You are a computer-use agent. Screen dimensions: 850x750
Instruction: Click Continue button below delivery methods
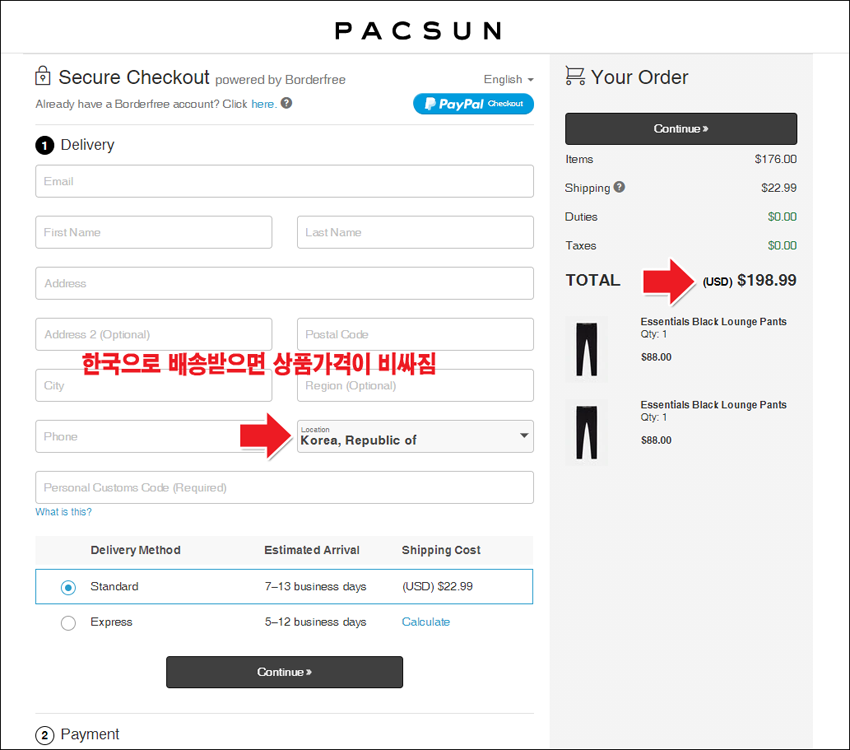(285, 672)
